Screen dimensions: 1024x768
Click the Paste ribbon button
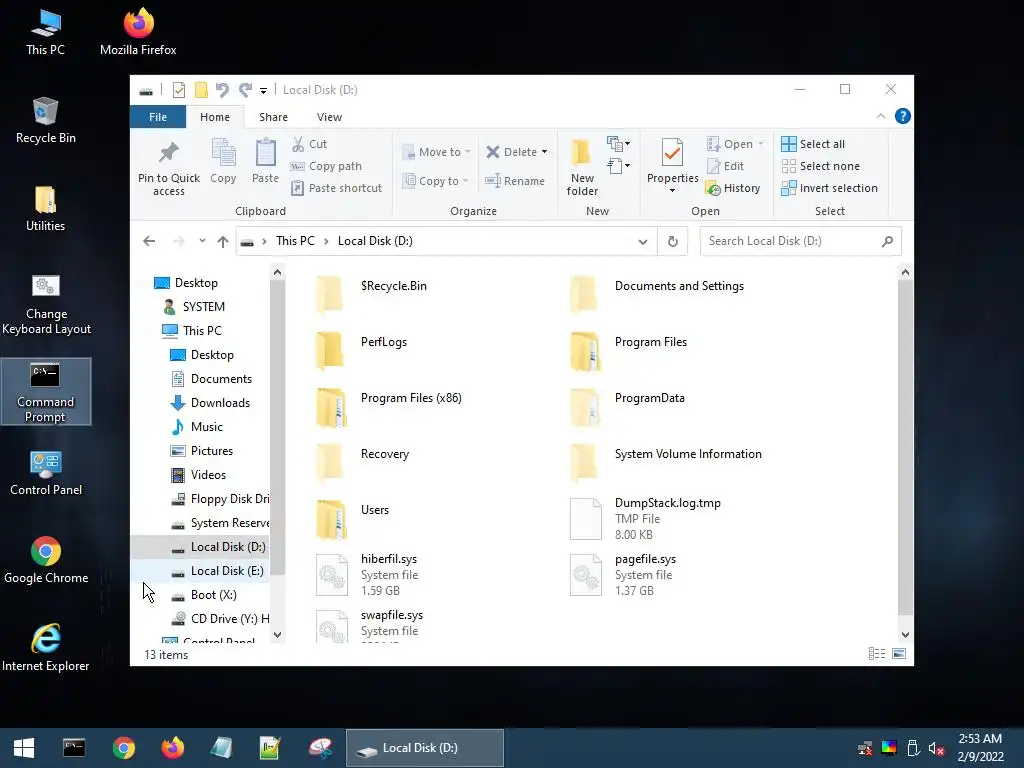pyautogui.click(x=265, y=161)
